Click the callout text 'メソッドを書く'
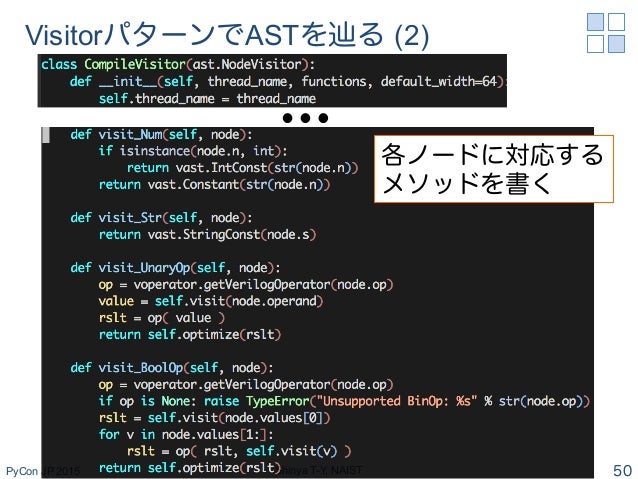The width and height of the screenshot is (638, 479). [467, 183]
